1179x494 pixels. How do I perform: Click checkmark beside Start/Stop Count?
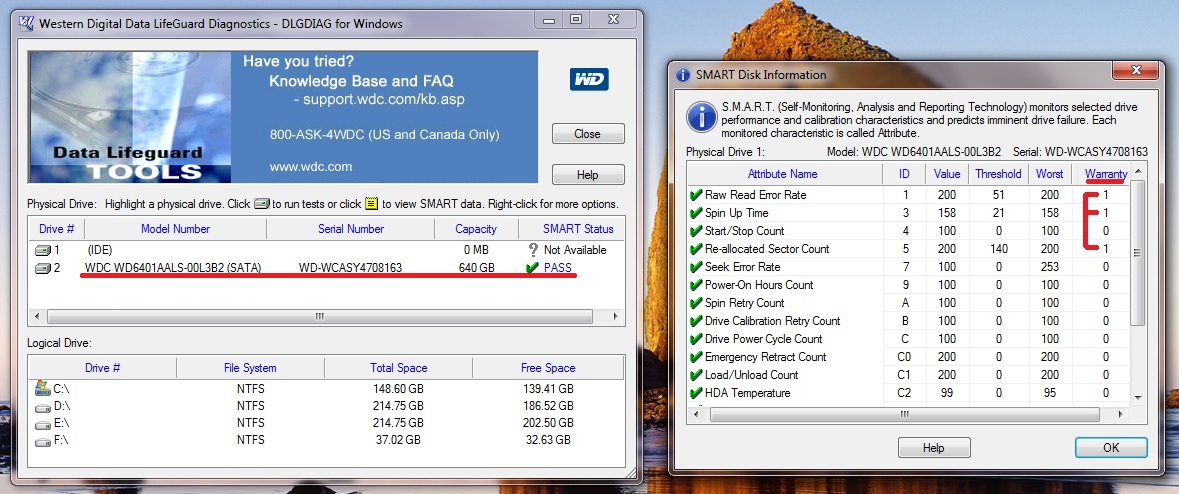click(x=696, y=231)
